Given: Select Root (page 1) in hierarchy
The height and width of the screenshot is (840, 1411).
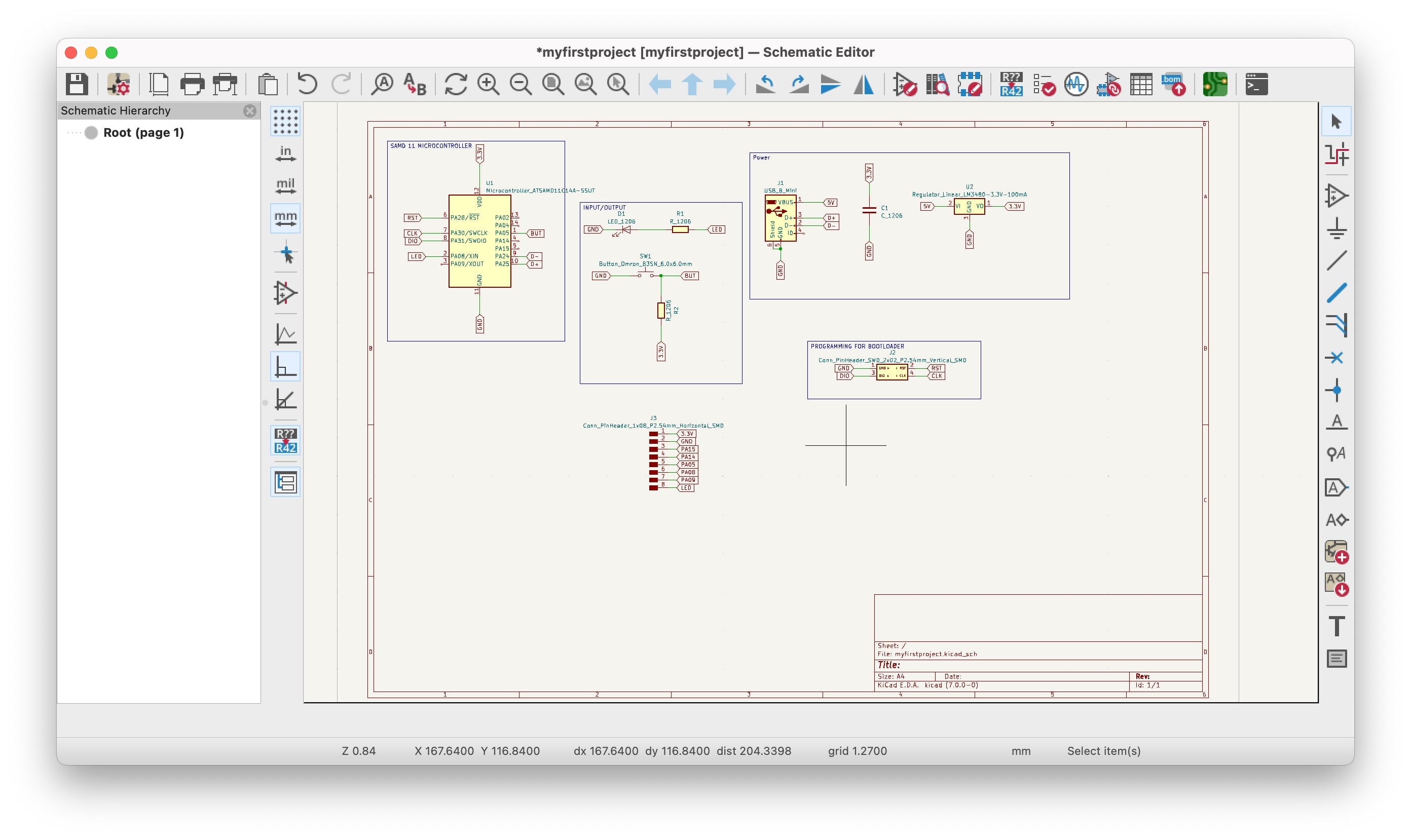Looking at the screenshot, I should [143, 132].
